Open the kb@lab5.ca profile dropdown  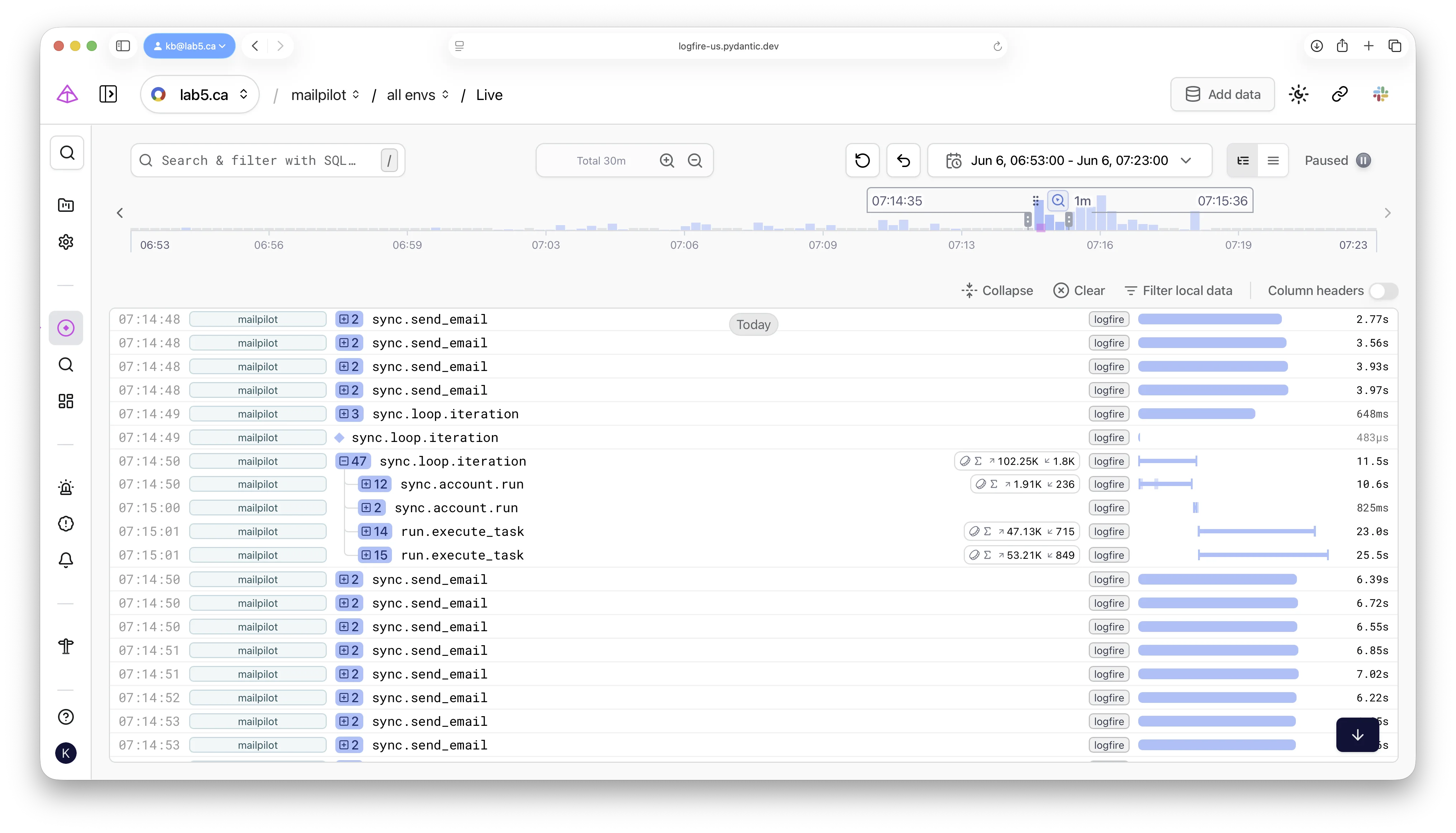189,46
